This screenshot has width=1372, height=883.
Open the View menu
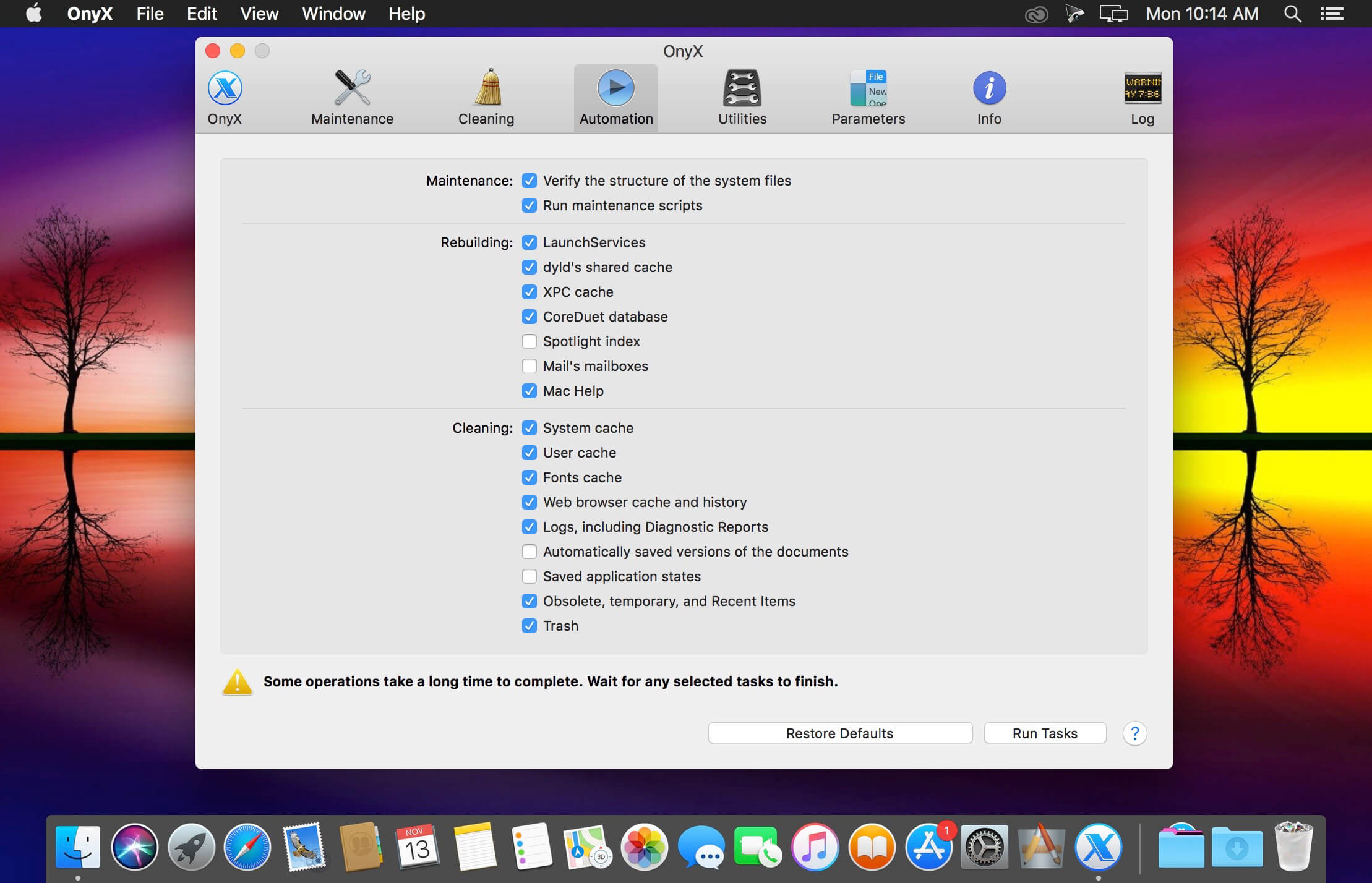pyautogui.click(x=259, y=14)
